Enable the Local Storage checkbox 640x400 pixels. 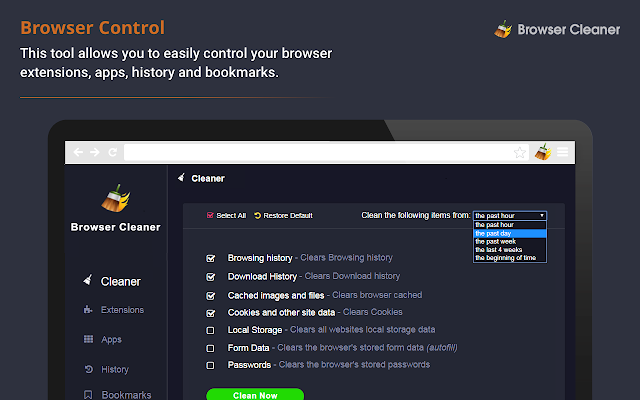click(210, 330)
